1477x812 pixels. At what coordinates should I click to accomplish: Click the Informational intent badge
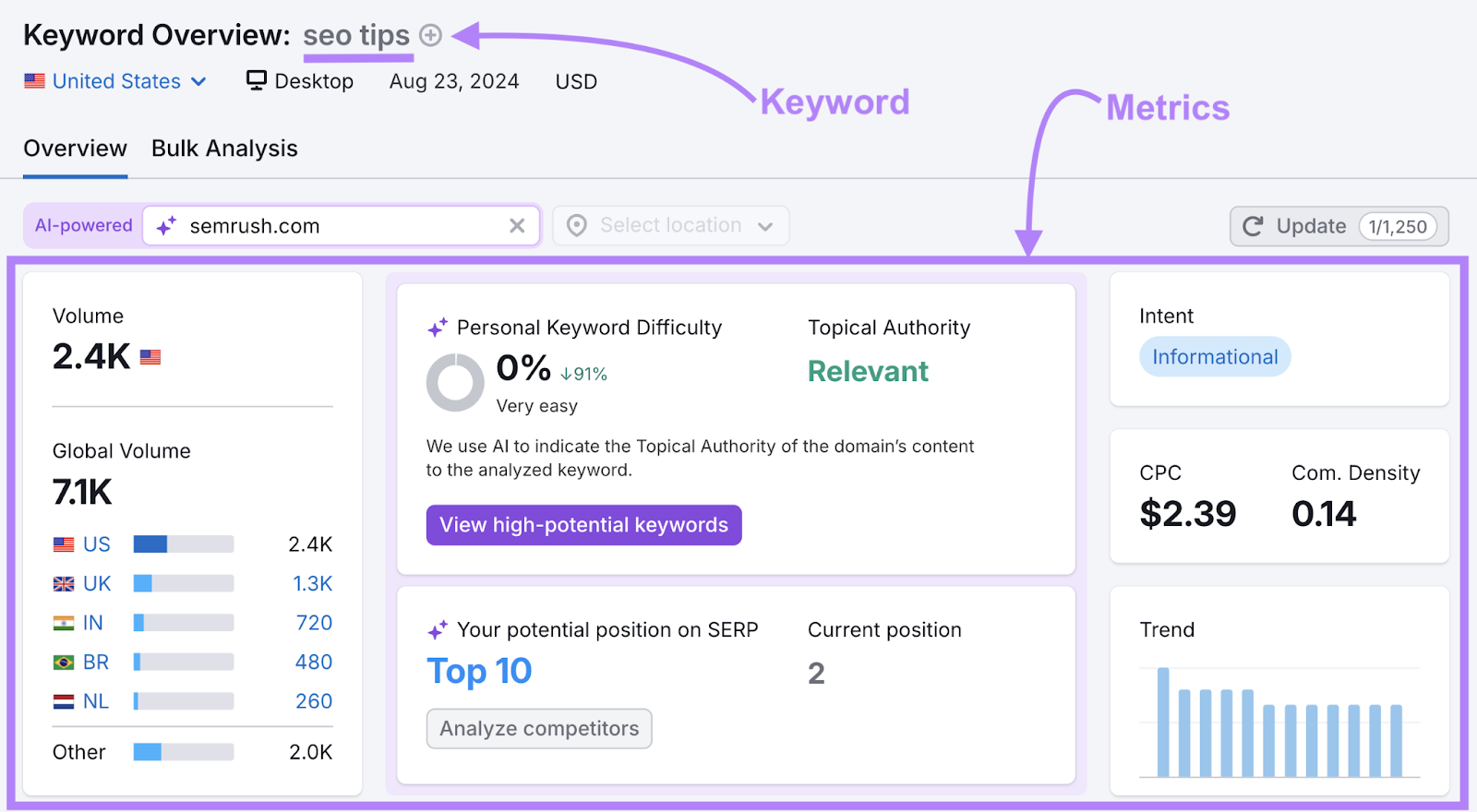coord(1214,357)
